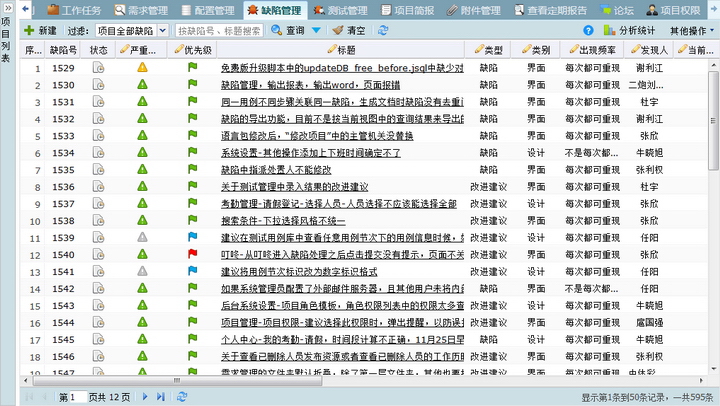Image resolution: width=720 pixels, height=406 pixels.
Task: Click green priority flag of defect 1530
Action: [x=192, y=84]
